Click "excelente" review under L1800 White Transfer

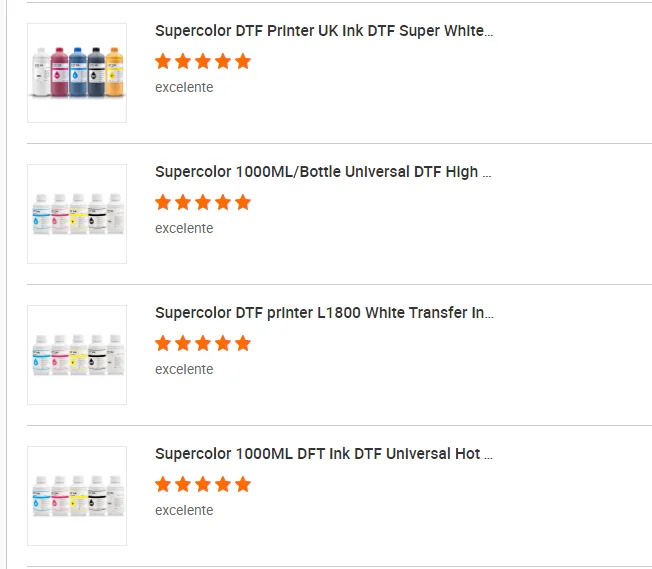coord(184,369)
